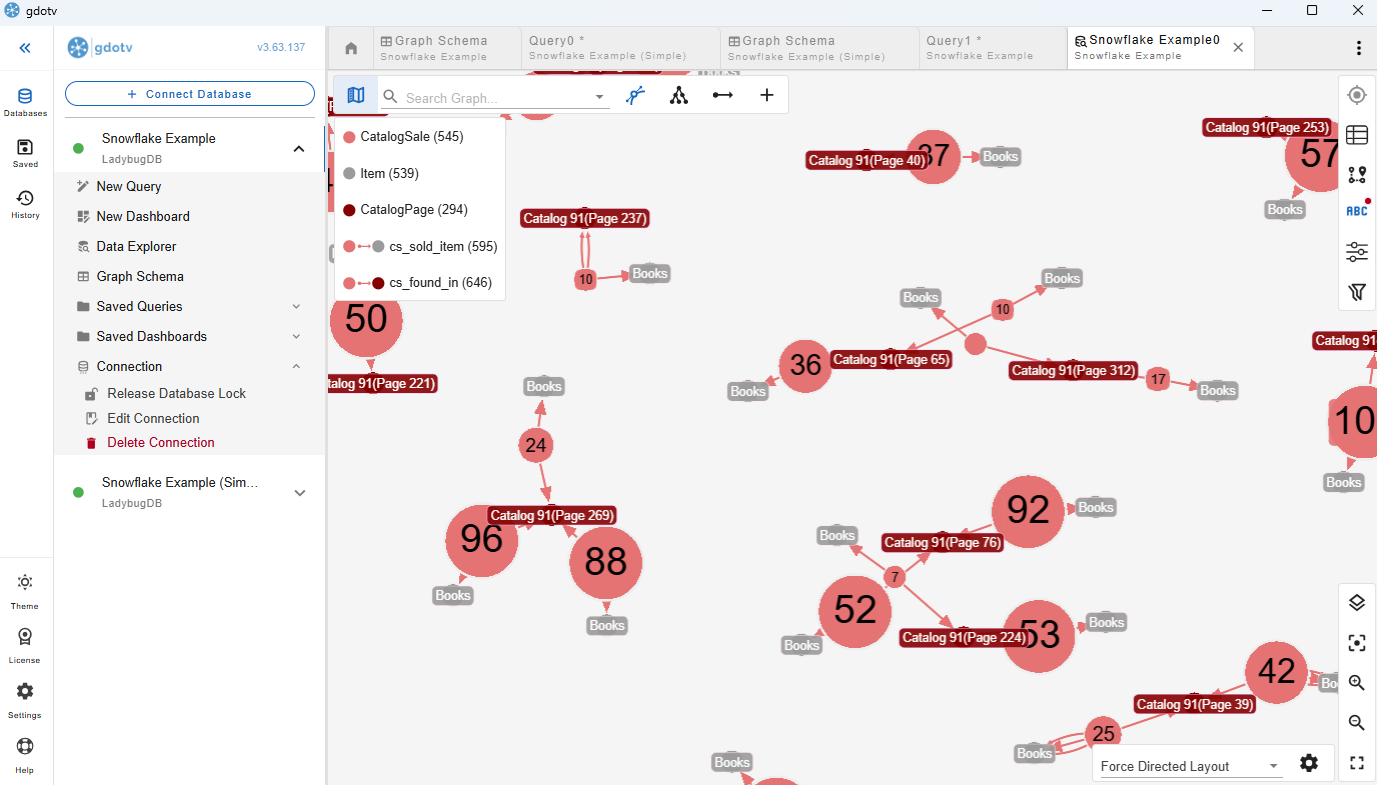Select the node labeled 96
This screenshot has height=785, width=1377.
point(481,540)
